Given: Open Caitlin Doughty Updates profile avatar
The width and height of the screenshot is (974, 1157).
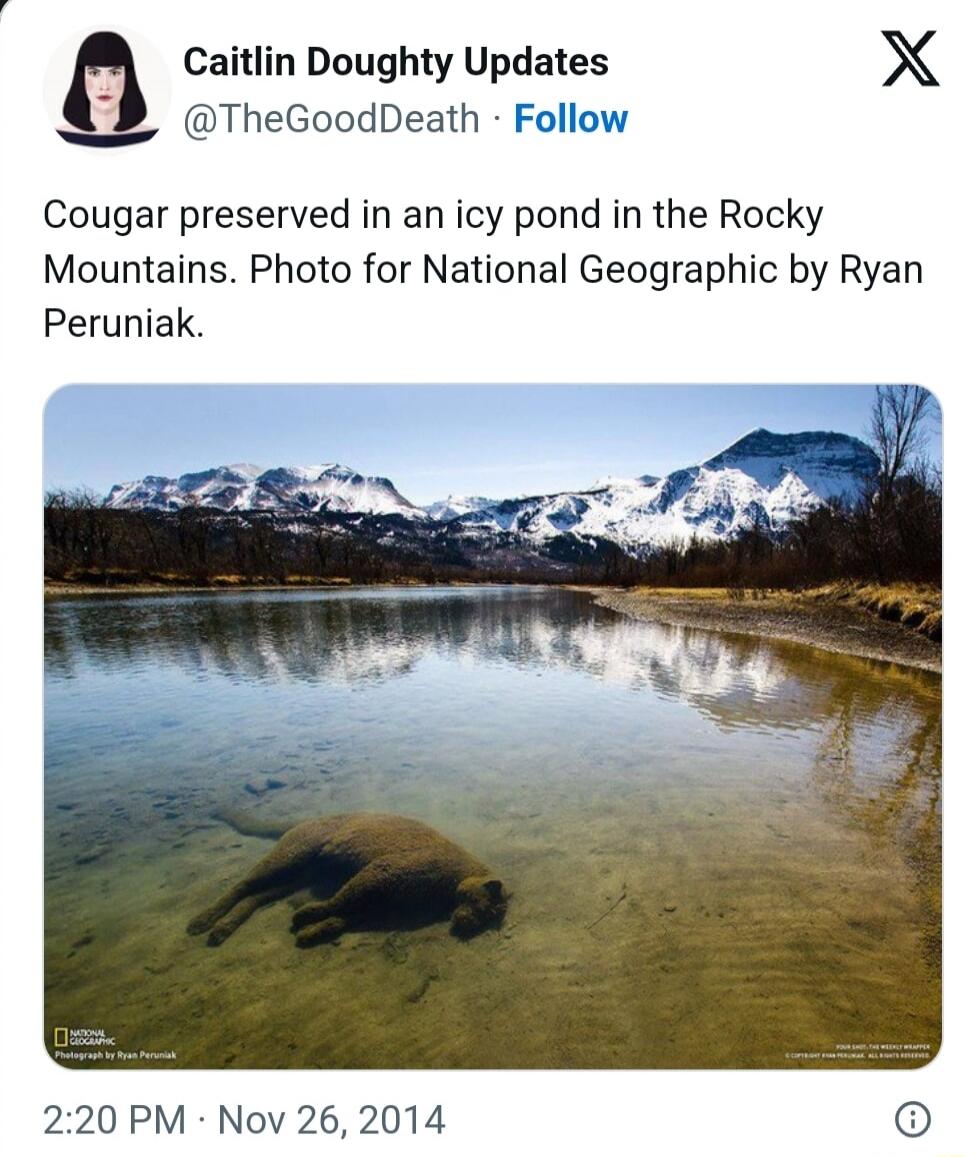Looking at the screenshot, I should point(107,89).
